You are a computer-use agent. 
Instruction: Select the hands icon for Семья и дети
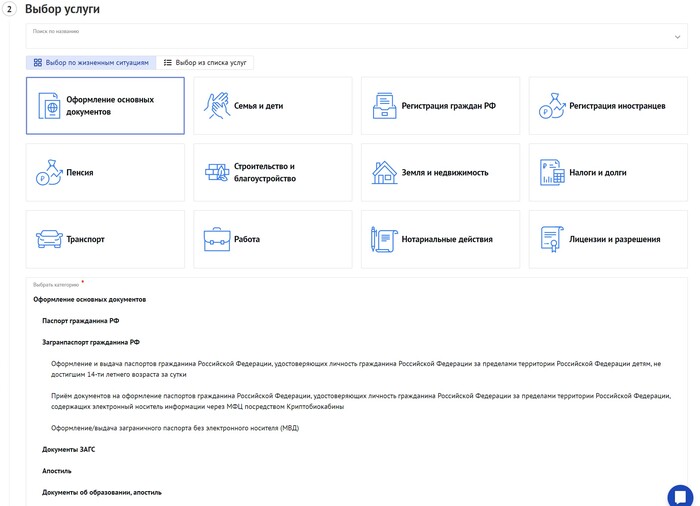pyautogui.click(x=217, y=106)
